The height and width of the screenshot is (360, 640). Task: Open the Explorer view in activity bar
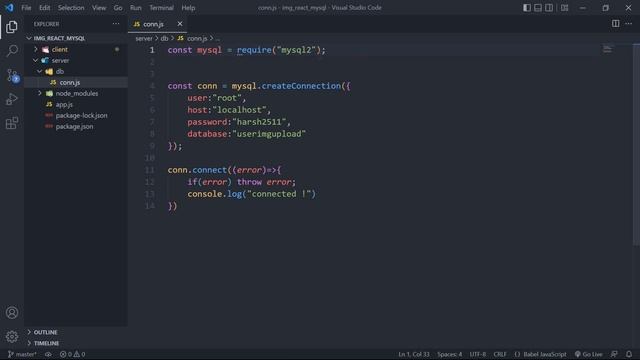(x=12, y=27)
